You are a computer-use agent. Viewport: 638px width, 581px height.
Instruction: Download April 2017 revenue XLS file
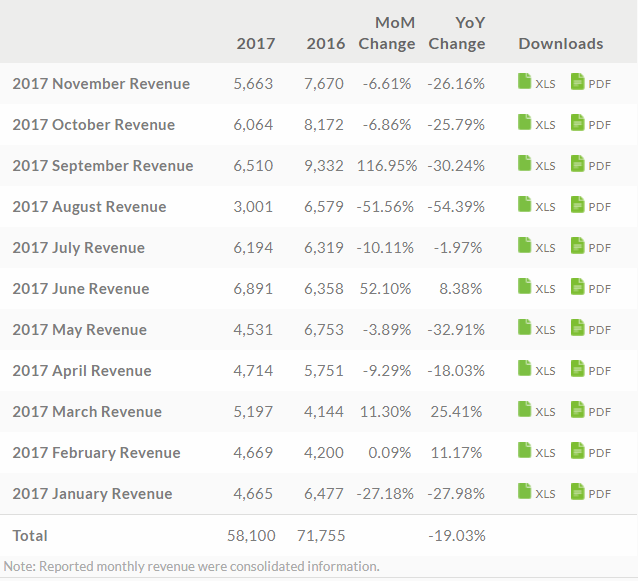536,370
